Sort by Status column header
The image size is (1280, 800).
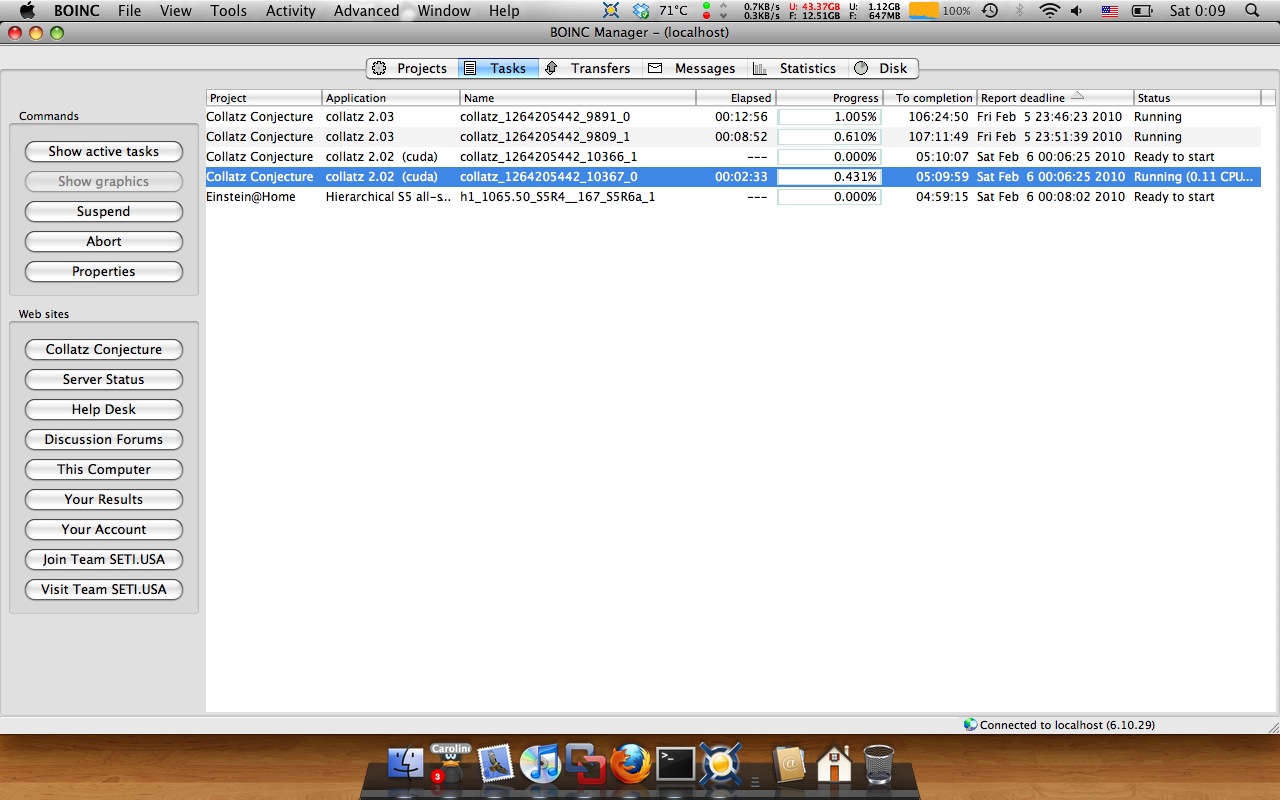coord(1197,98)
